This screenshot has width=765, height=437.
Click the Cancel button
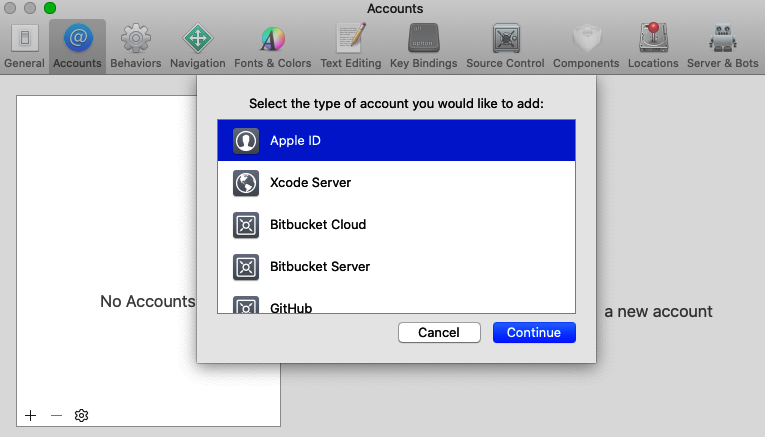439,333
